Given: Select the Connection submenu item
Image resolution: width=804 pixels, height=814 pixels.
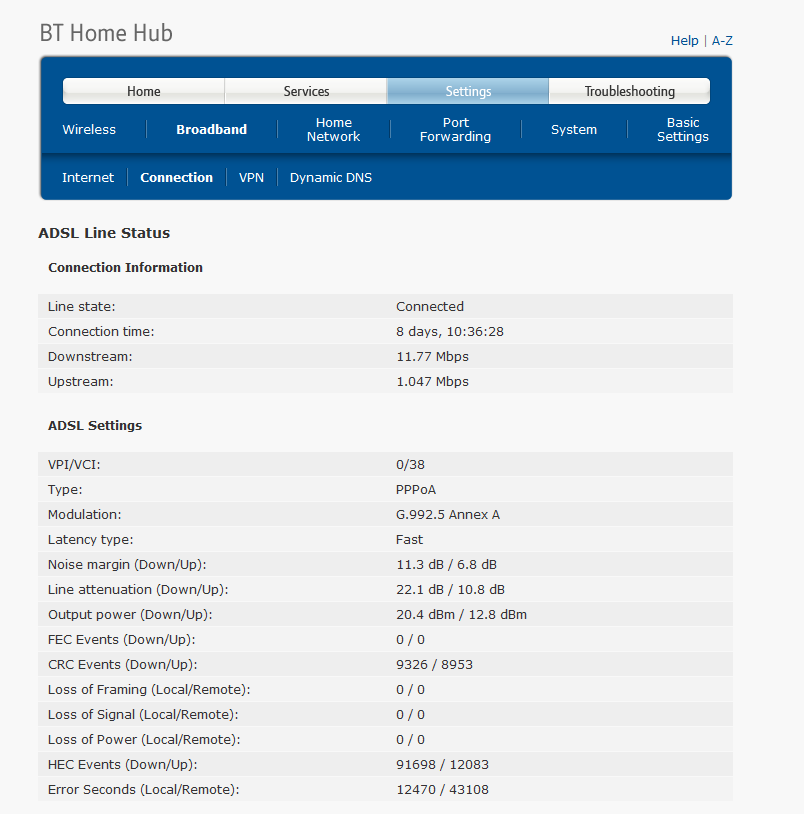Looking at the screenshot, I should (x=176, y=178).
